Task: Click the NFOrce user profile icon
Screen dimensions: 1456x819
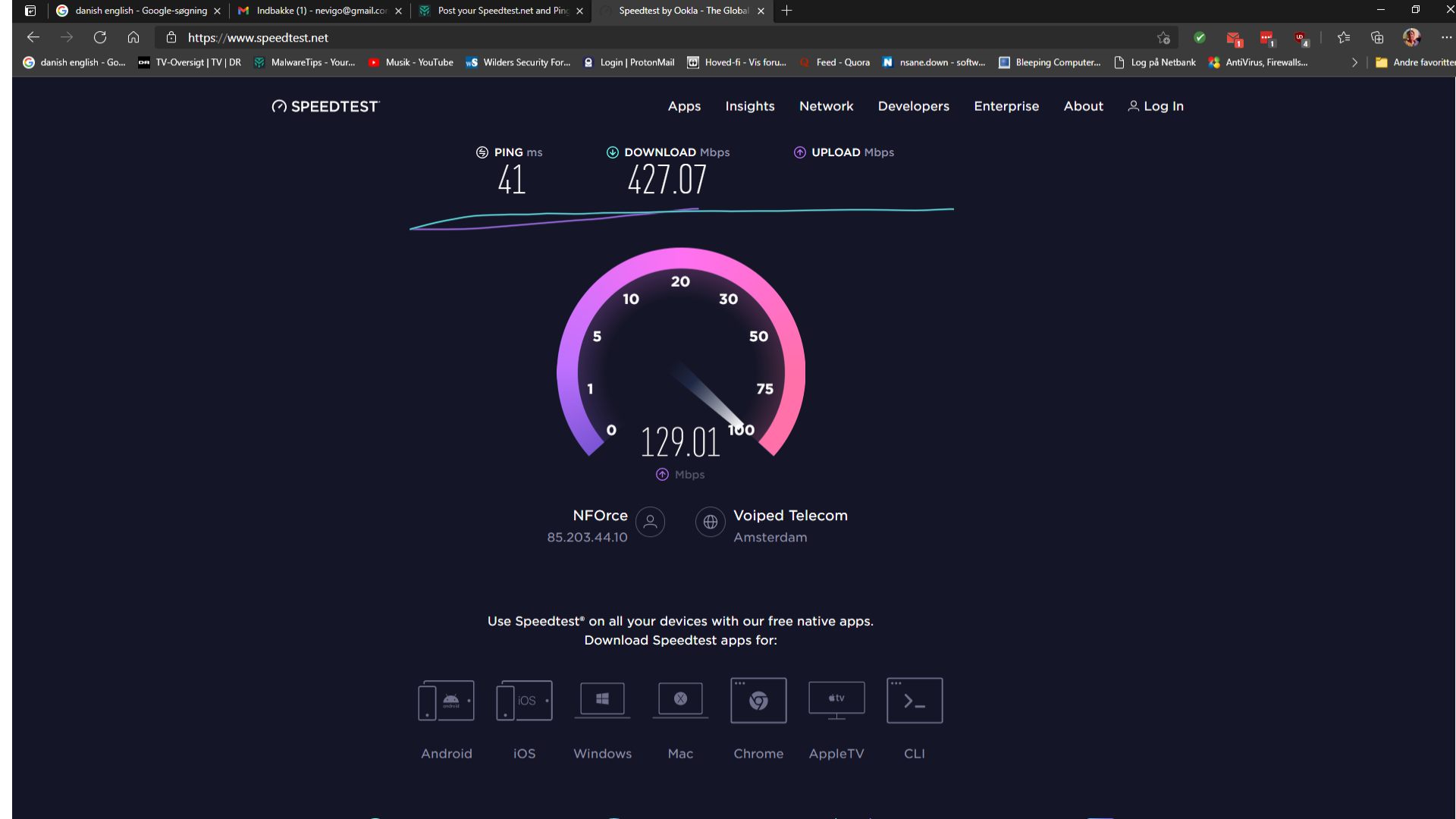Action: coord(650,522)
